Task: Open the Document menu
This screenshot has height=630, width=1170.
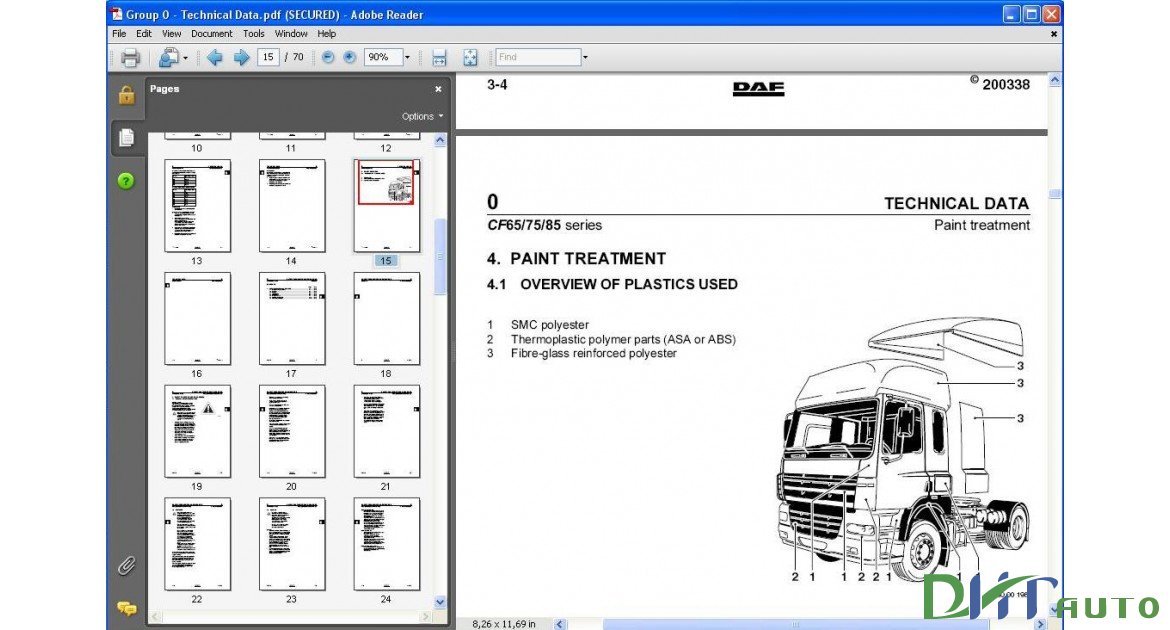Action: click(211, 33)
